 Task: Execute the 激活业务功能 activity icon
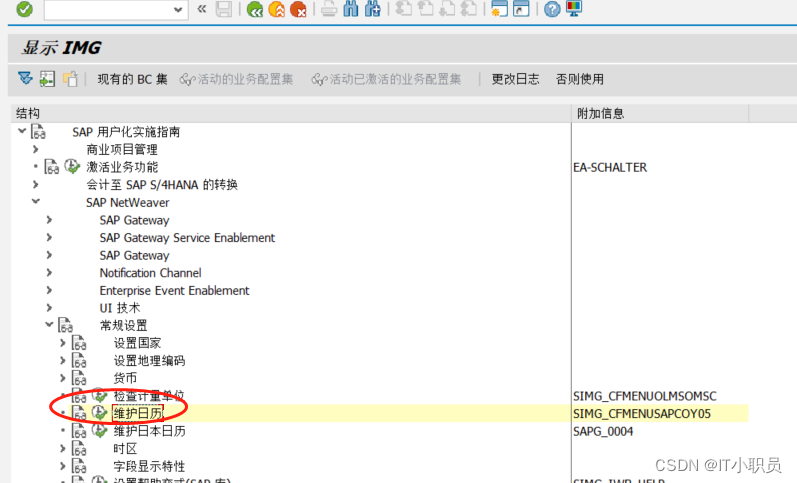(72, 166)
